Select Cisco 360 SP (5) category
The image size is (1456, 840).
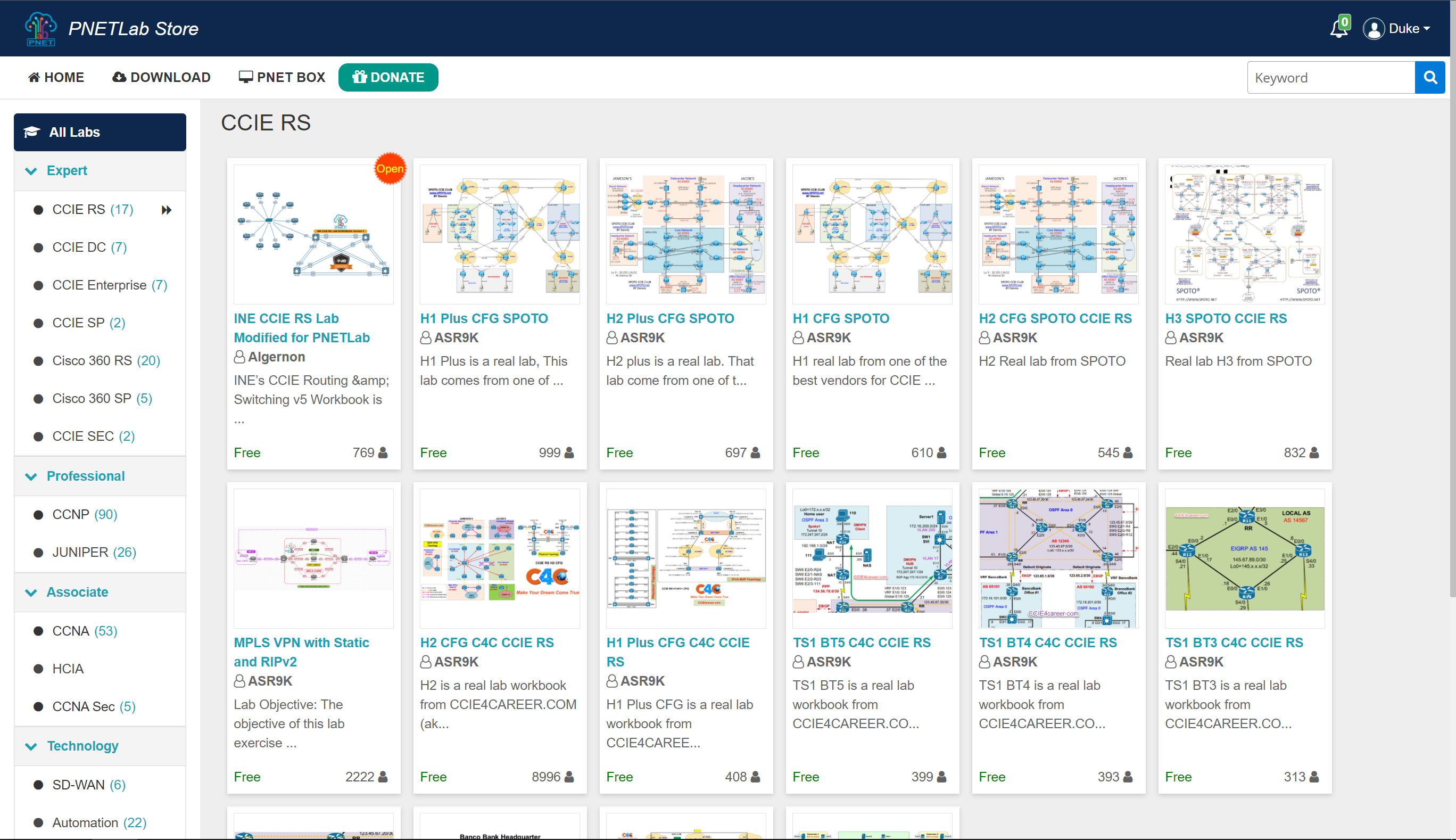102,399
